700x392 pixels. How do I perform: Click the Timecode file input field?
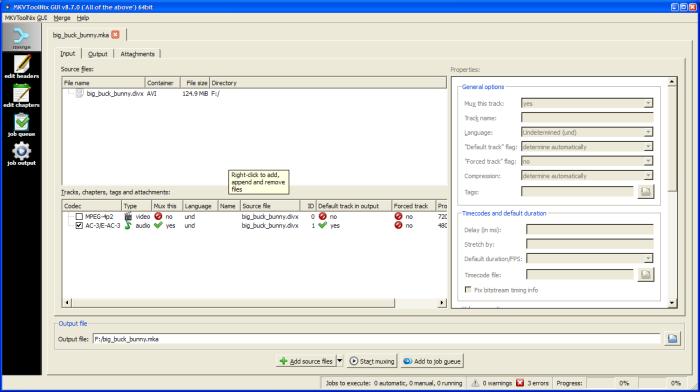point(579,275)
